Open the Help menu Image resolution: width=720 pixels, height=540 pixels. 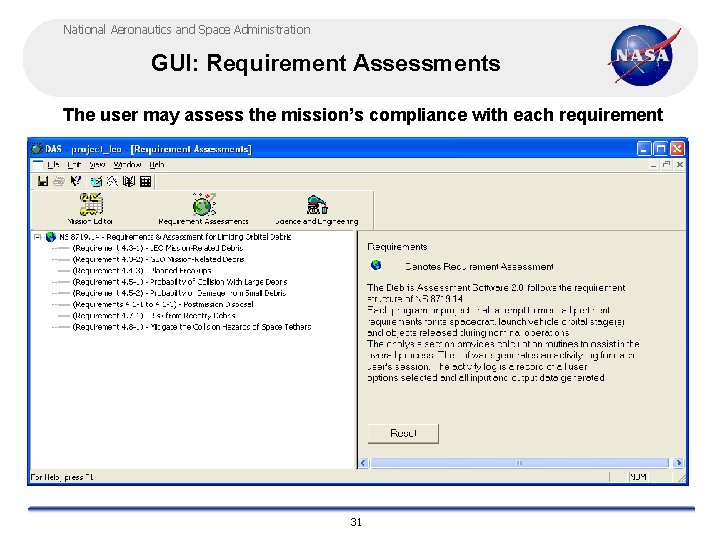[x=157, y=164]
